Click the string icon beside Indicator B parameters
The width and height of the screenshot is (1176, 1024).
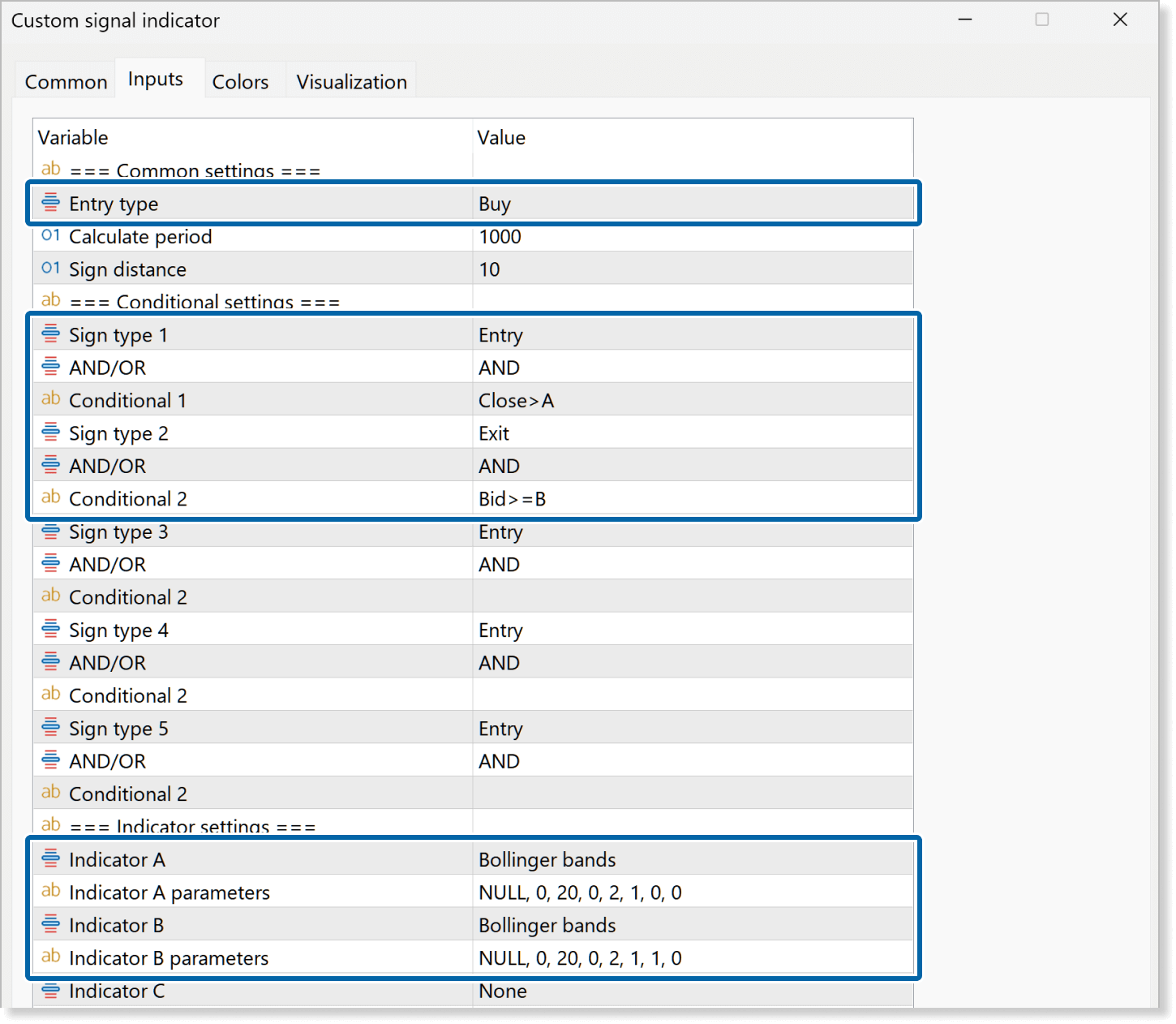(x=50, y=957)
